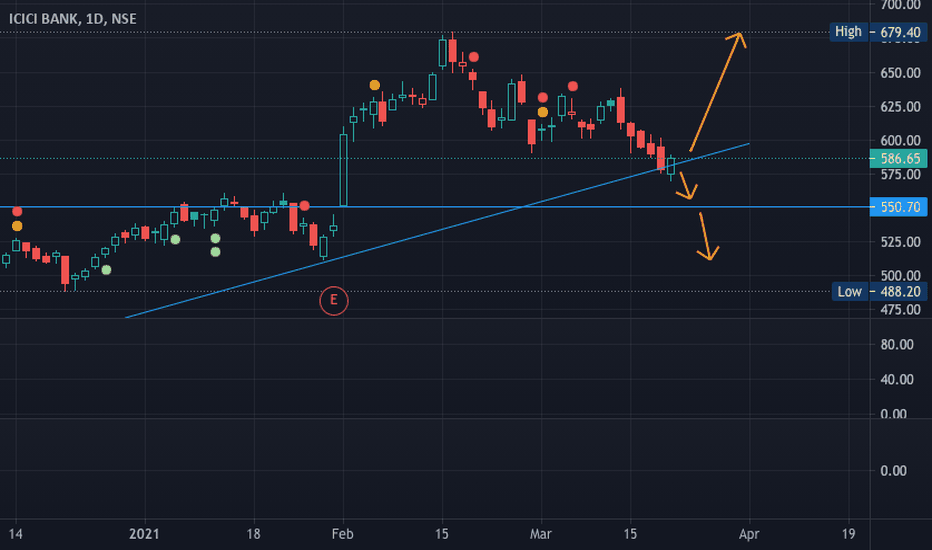Image resolution: width=932 pixels, height=550 pixels.
Task: Click the red dot directly above the orange dot in early March
Action: [x=543, y=98]
